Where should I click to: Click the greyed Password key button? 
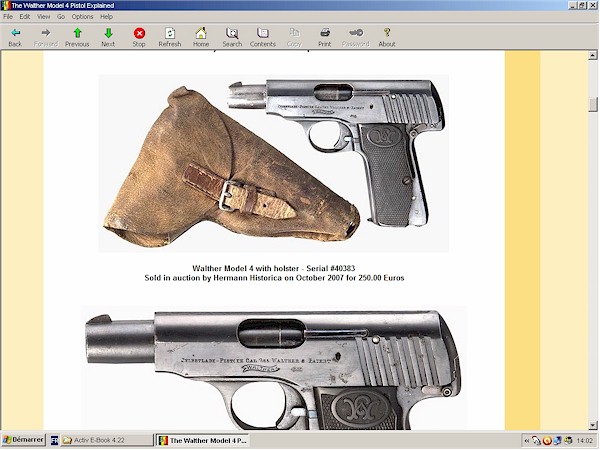tap(356, 38)
